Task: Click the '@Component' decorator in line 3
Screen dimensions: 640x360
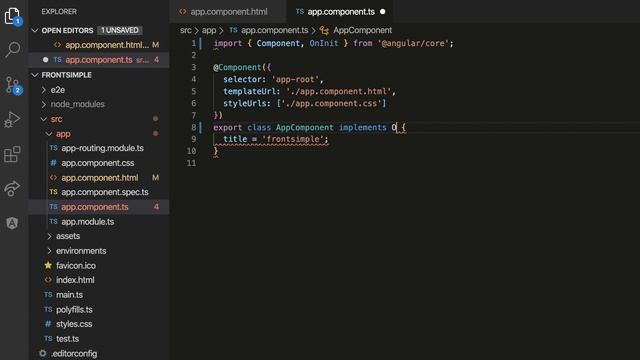Action: pyautogui.click(x=237, y=67)
